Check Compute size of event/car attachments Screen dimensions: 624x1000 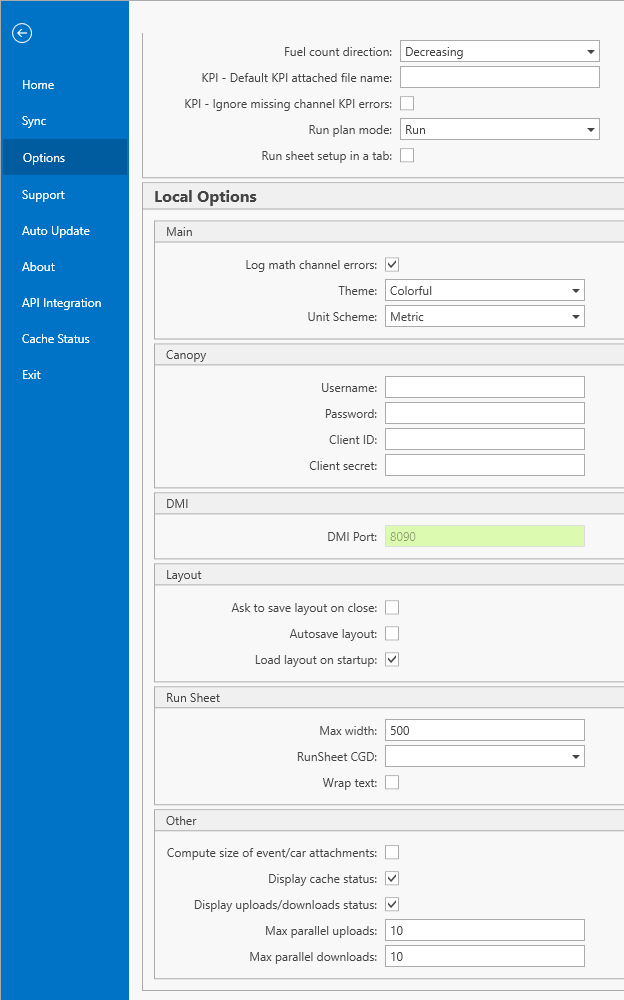(392, 852)
